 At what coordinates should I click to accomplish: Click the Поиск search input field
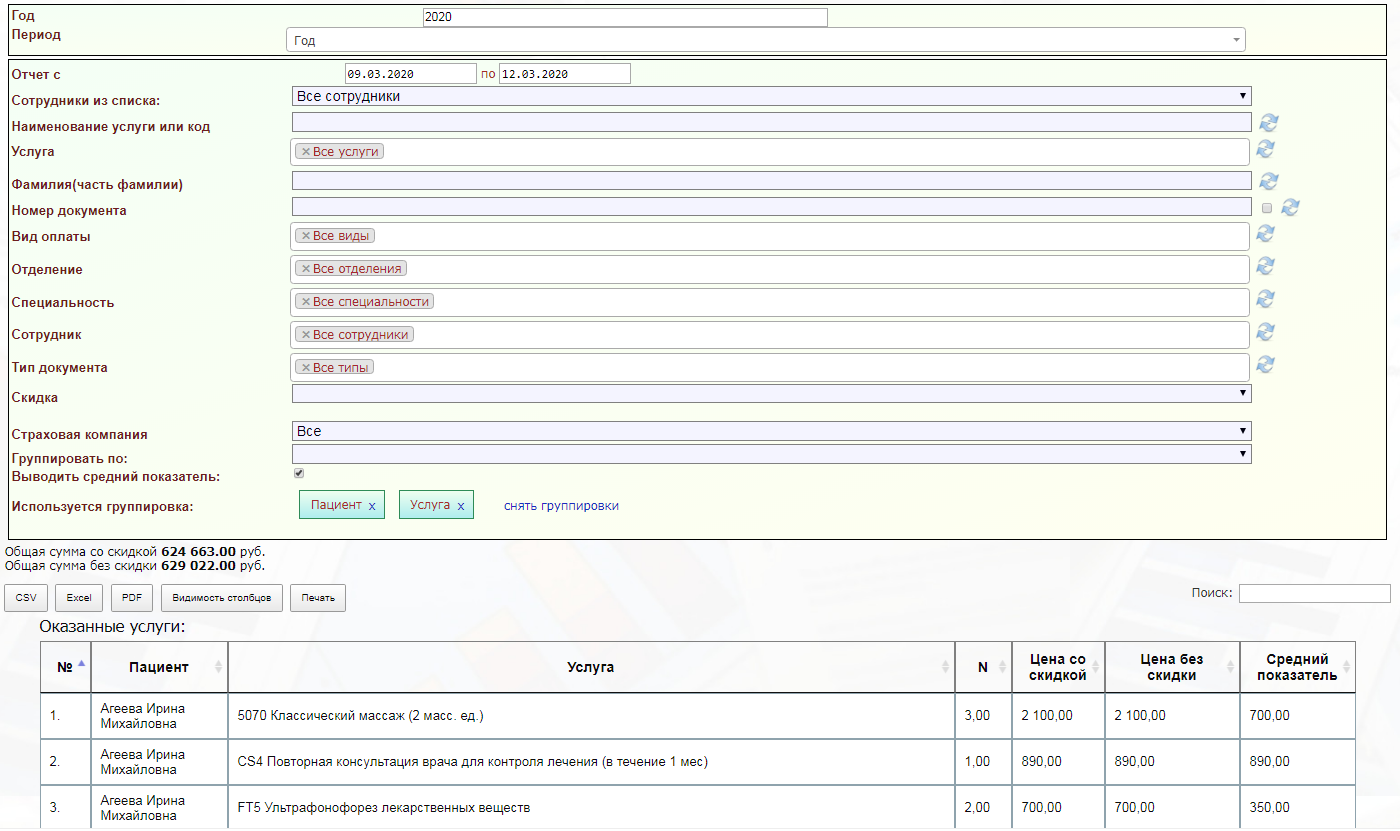1314,594
